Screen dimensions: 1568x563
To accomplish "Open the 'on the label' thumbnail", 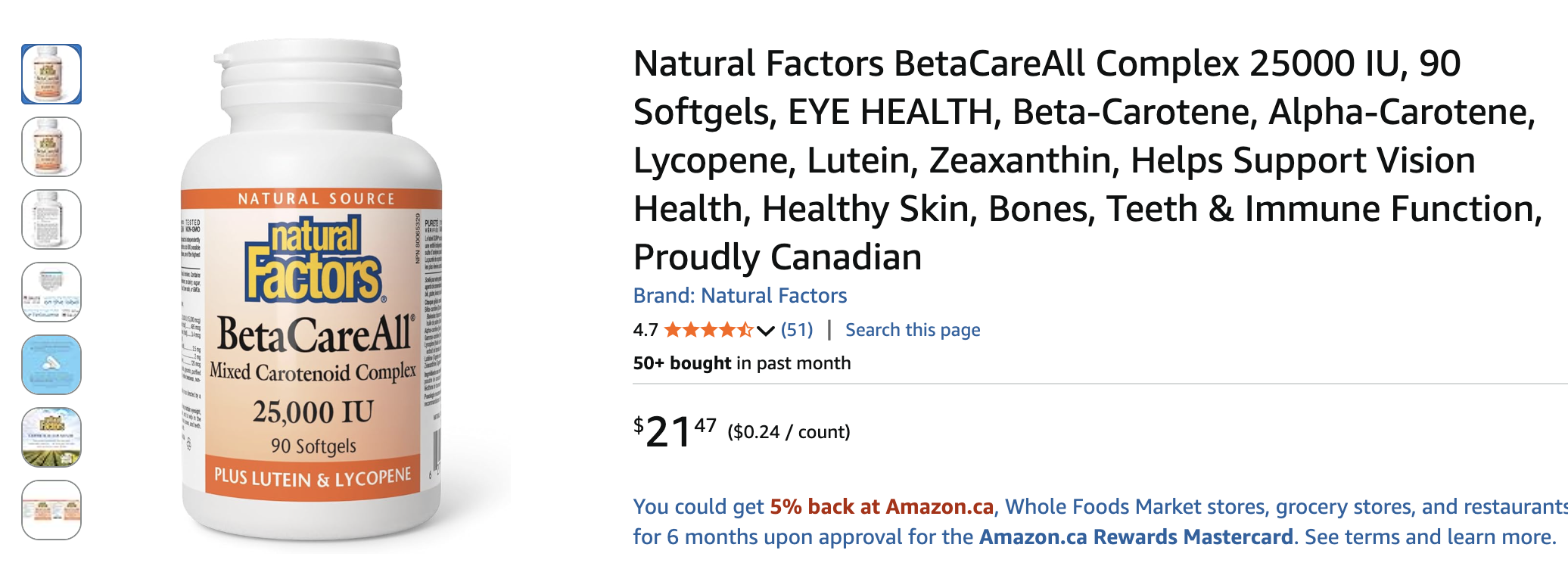I will click(x=51, y=292).
